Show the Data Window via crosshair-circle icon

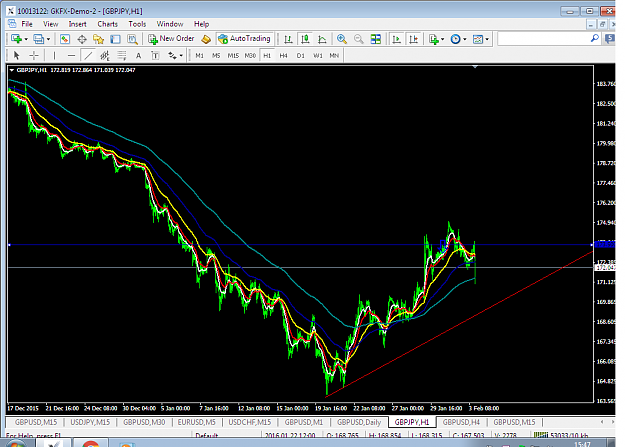(x=82, y=39)
